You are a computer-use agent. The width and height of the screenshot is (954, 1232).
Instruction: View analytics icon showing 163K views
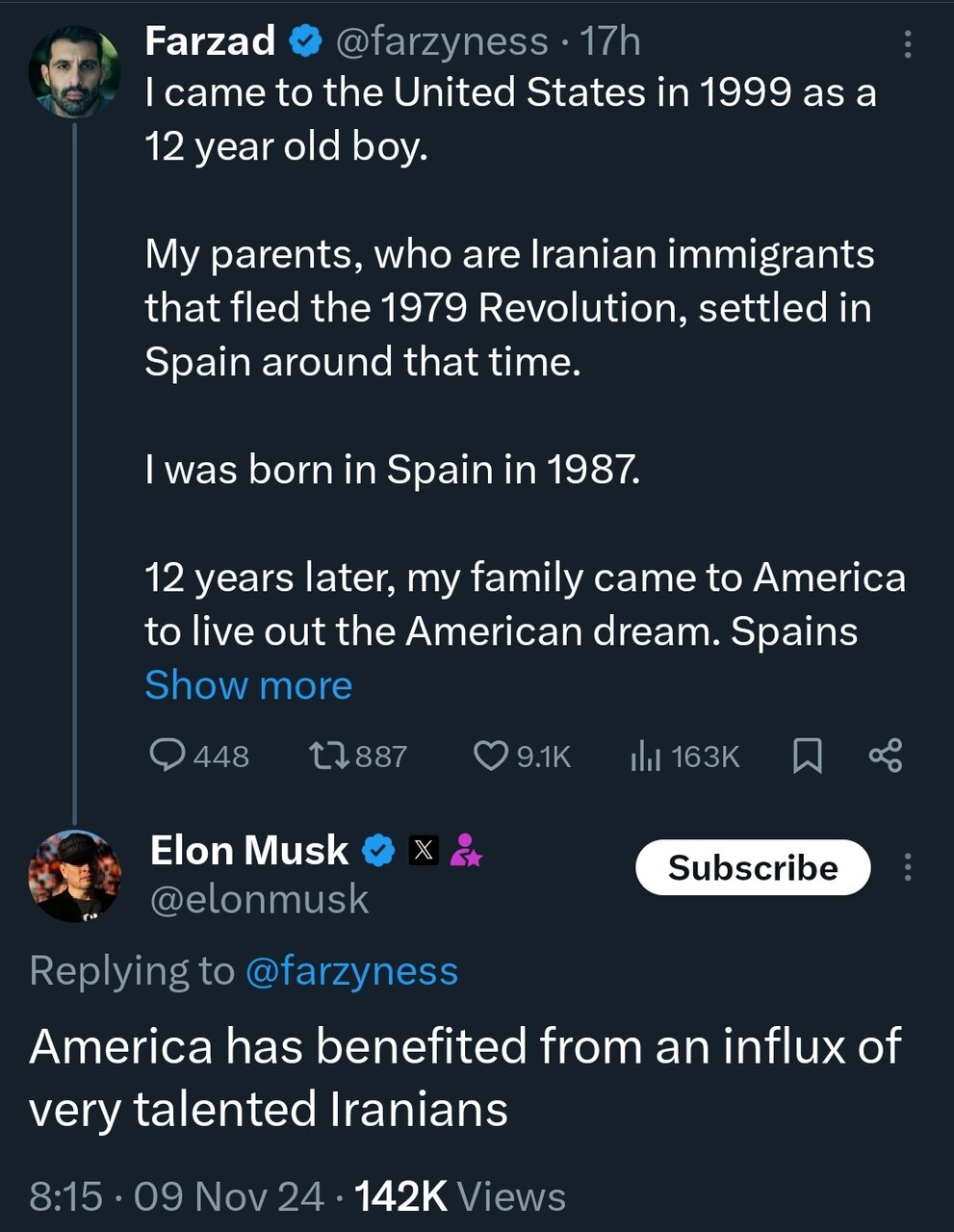[x=645, y=757]
